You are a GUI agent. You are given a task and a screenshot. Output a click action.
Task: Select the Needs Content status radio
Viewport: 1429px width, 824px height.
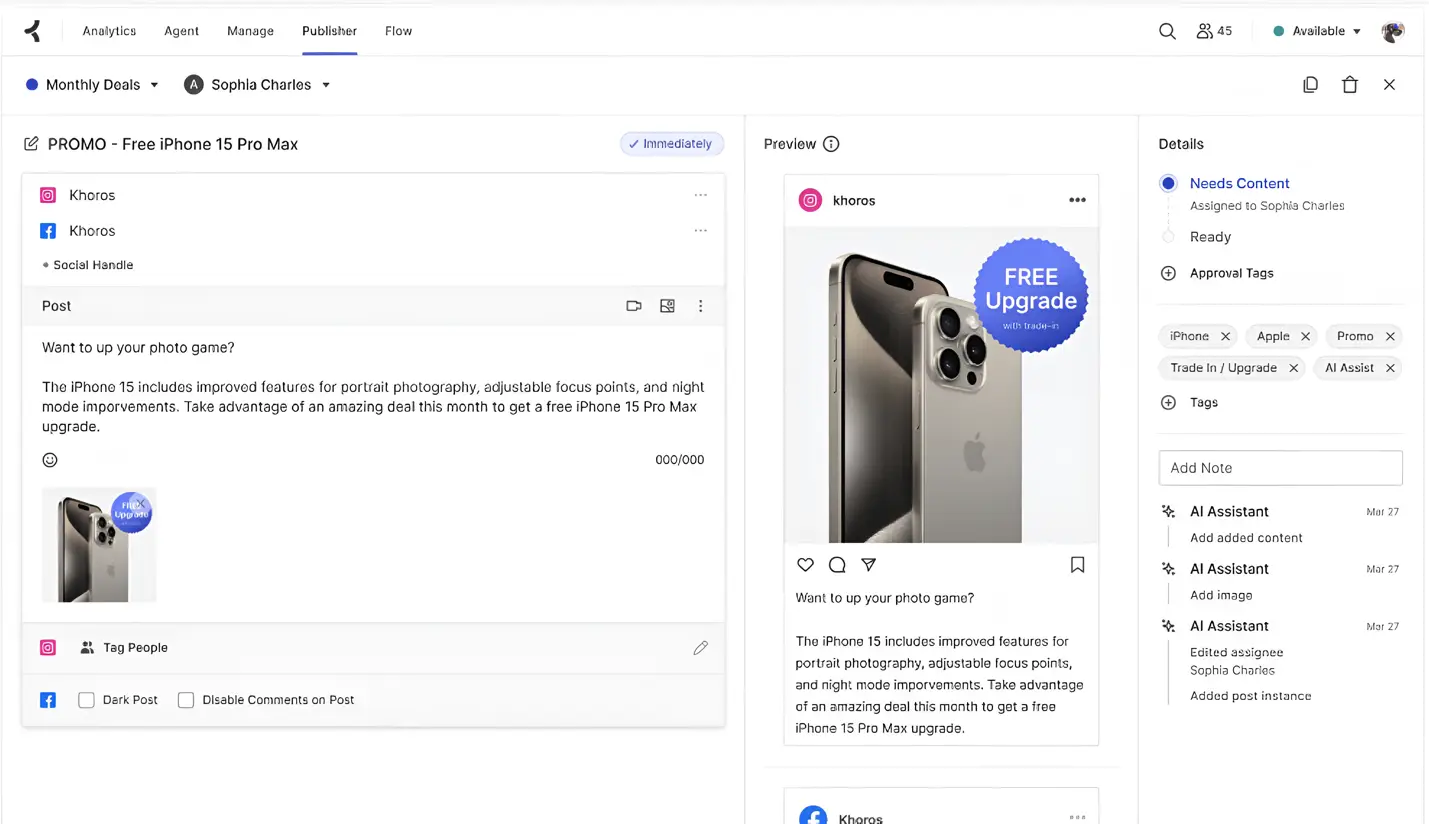tap(1168, 183)
